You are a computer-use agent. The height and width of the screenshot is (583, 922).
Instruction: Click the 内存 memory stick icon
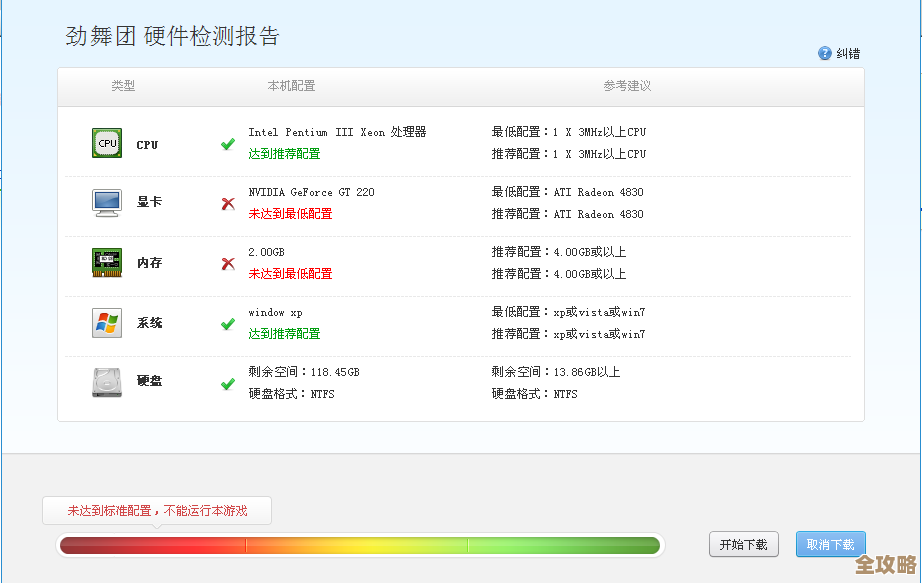106,262
